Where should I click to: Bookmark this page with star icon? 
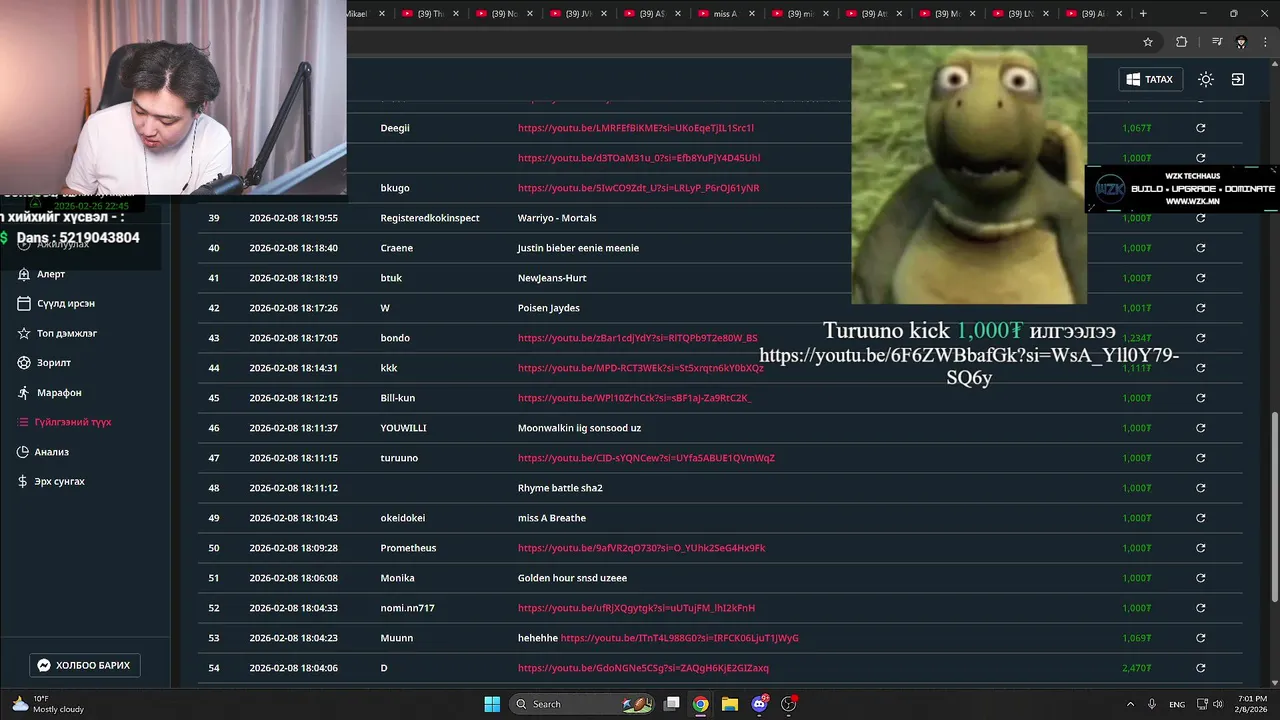(x=1148, y=42)
